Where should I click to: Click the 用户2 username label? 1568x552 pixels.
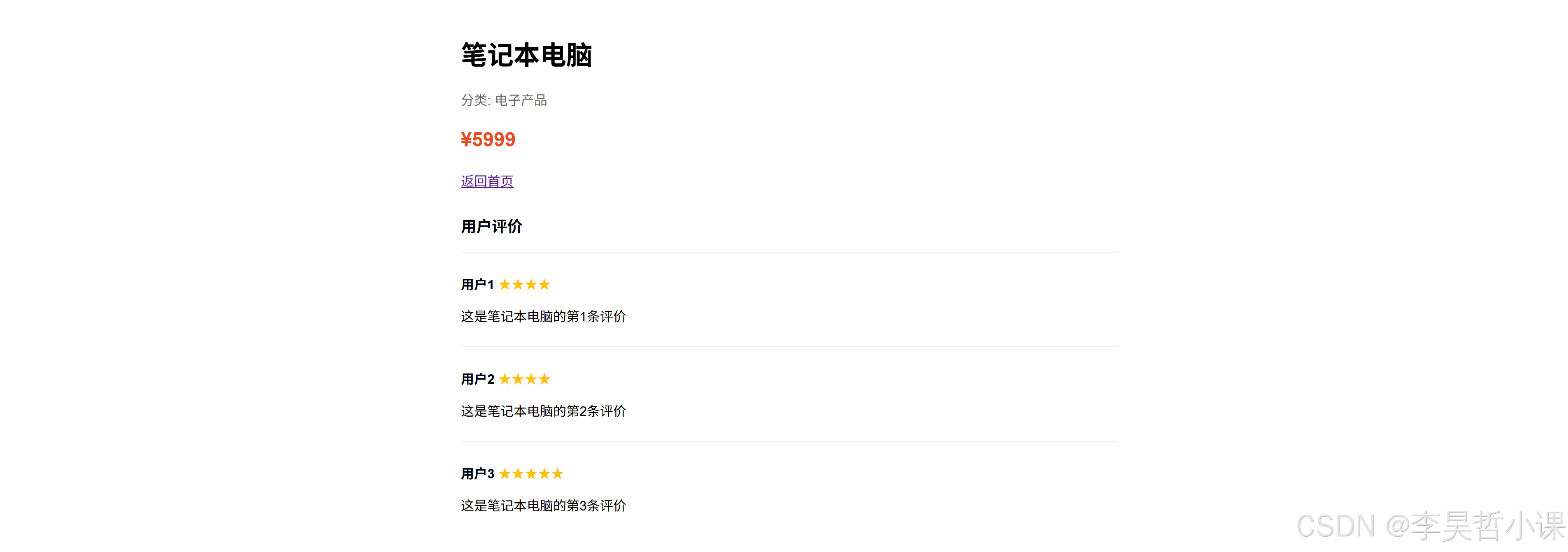[477, 378]
